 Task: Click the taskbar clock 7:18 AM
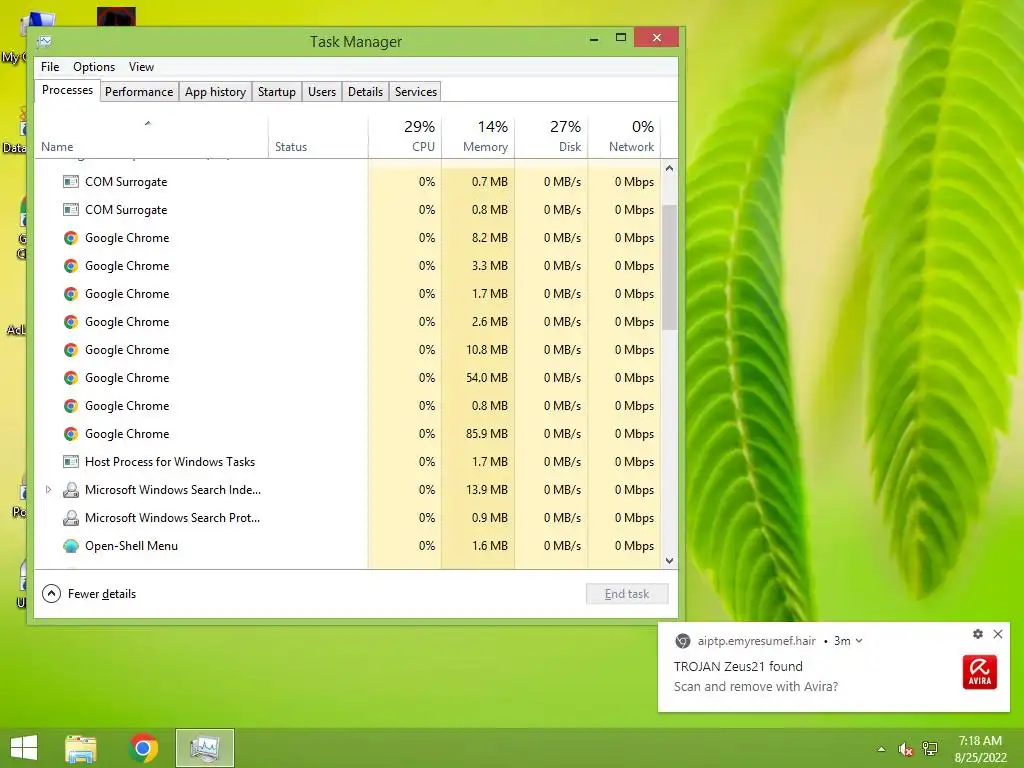pos(980,741)
